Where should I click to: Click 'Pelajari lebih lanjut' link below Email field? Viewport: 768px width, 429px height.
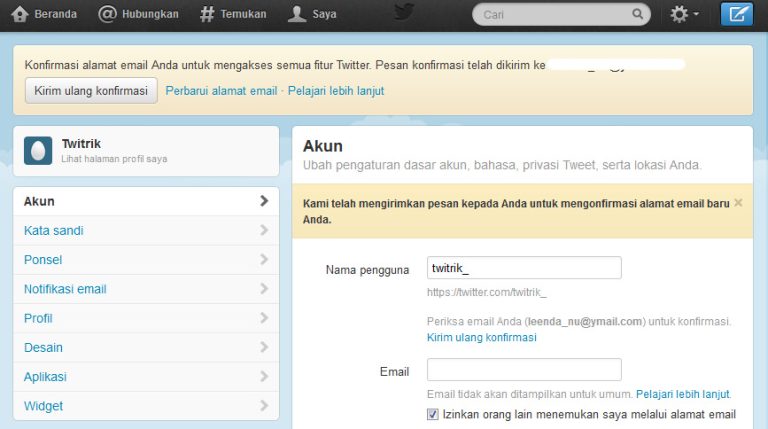[683, 394]
